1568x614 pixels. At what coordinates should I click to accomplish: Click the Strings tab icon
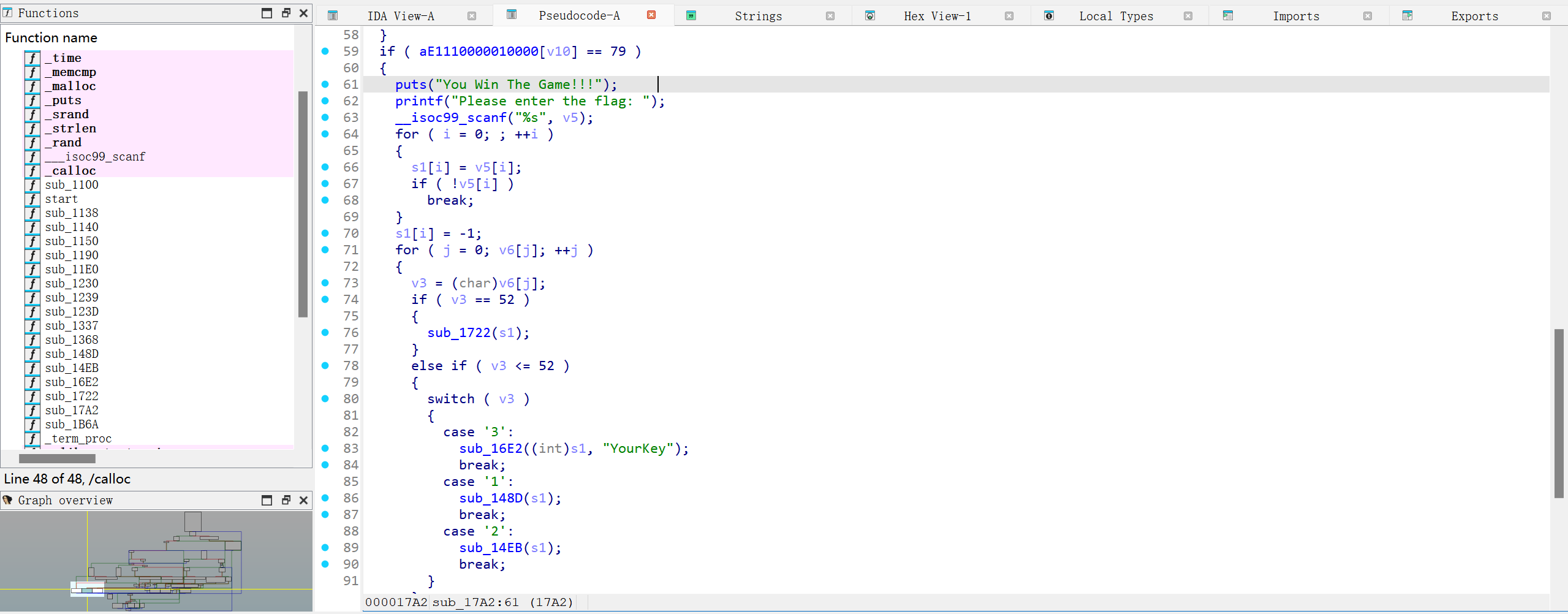(x=691, y=16)
